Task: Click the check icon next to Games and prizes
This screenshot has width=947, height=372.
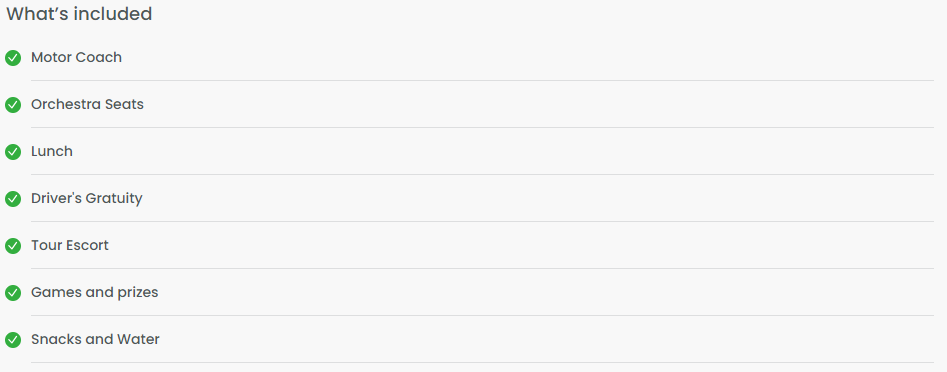Action: (13, 293)
